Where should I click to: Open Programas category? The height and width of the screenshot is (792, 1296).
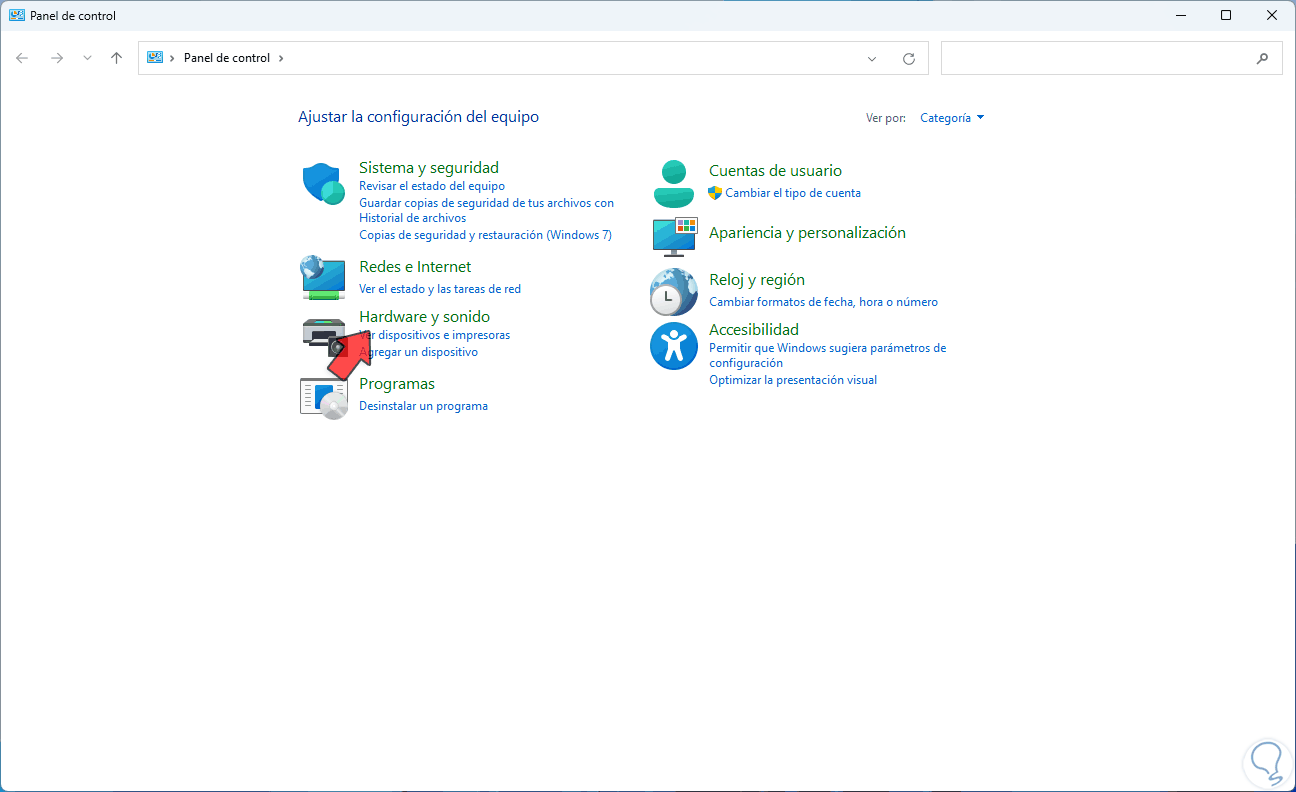tap(397, 384)
